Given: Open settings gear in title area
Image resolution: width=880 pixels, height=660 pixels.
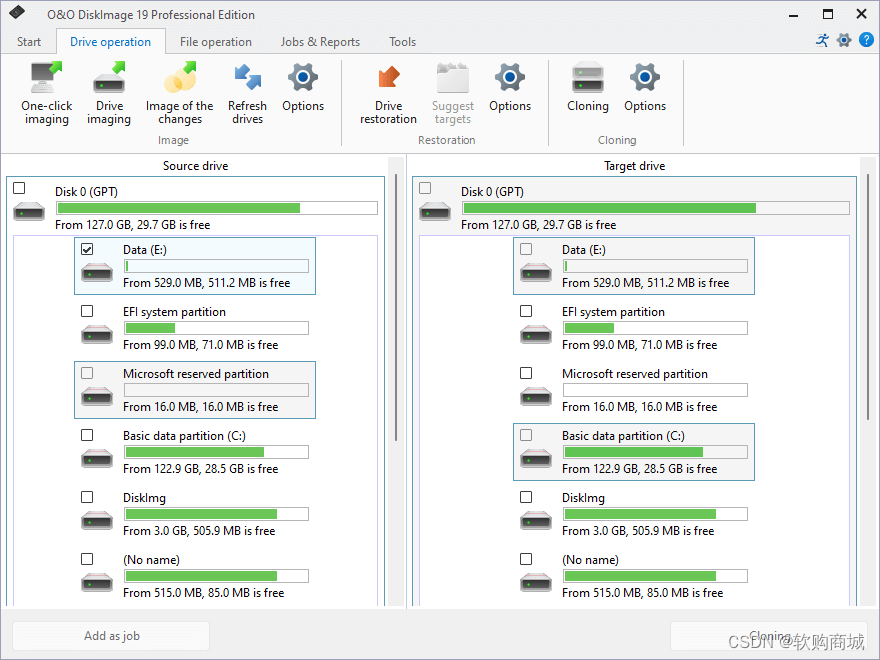Looking at the screenshot, I should tap(844, 40).
